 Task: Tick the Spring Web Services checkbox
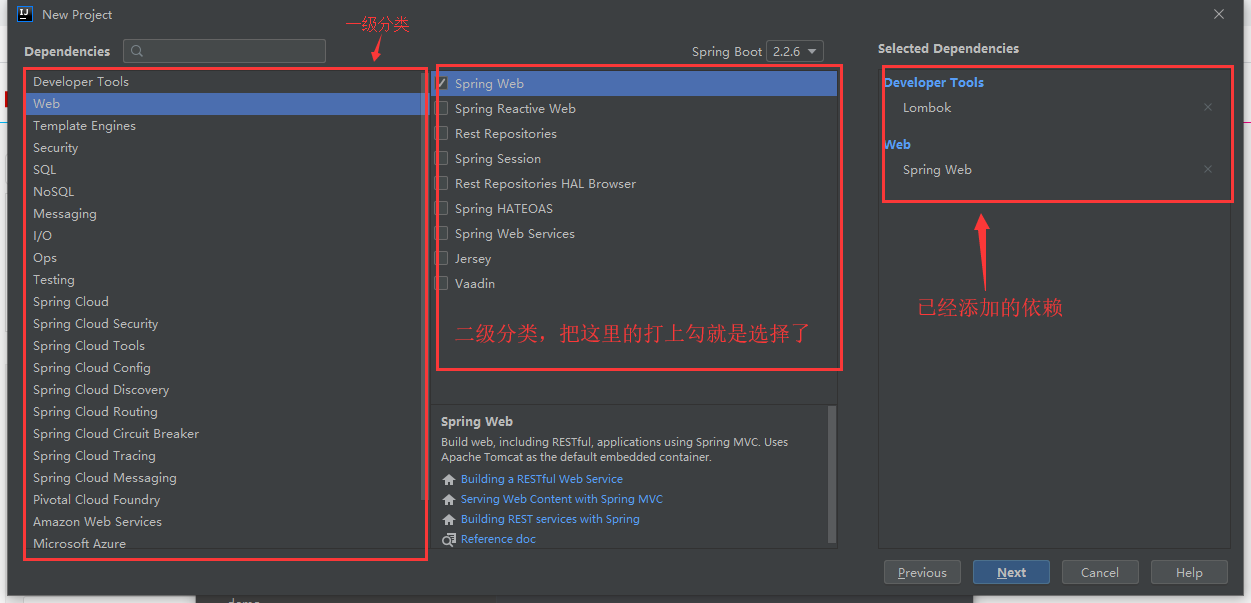pyautogui.click(x=441, y=234)
